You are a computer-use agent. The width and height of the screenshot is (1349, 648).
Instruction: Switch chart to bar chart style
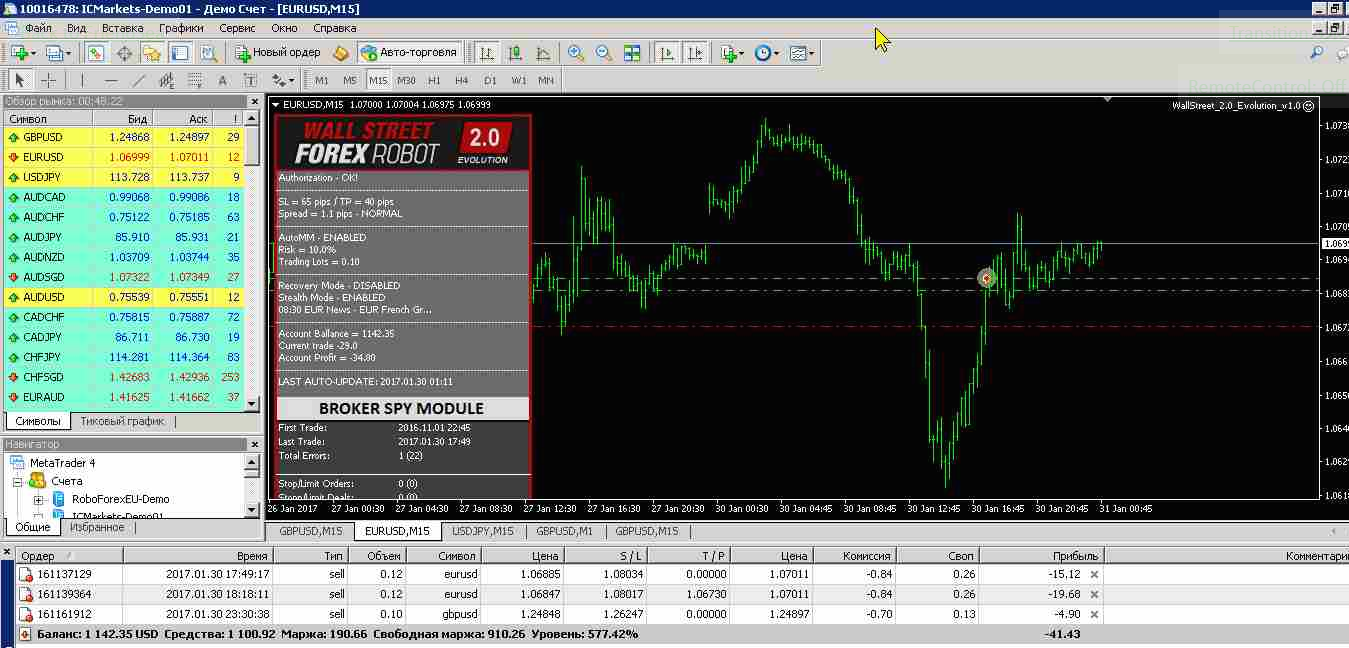487,53
